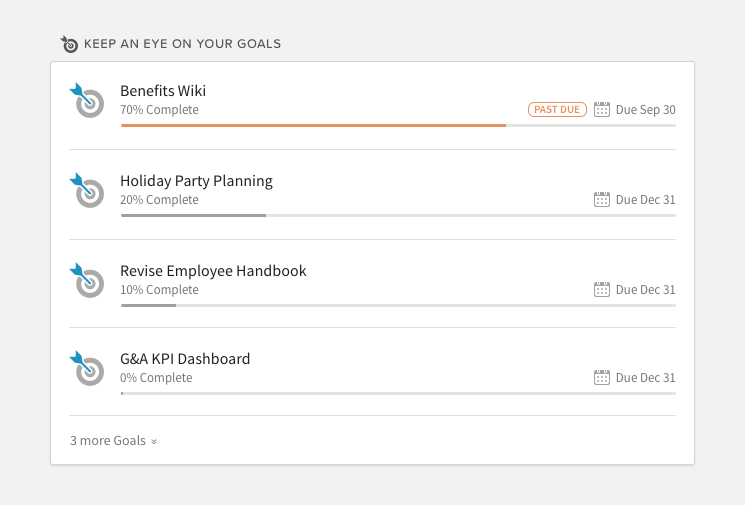
Task: Click the Revise Employee Handbook target icon
Action: coord(87,280)
